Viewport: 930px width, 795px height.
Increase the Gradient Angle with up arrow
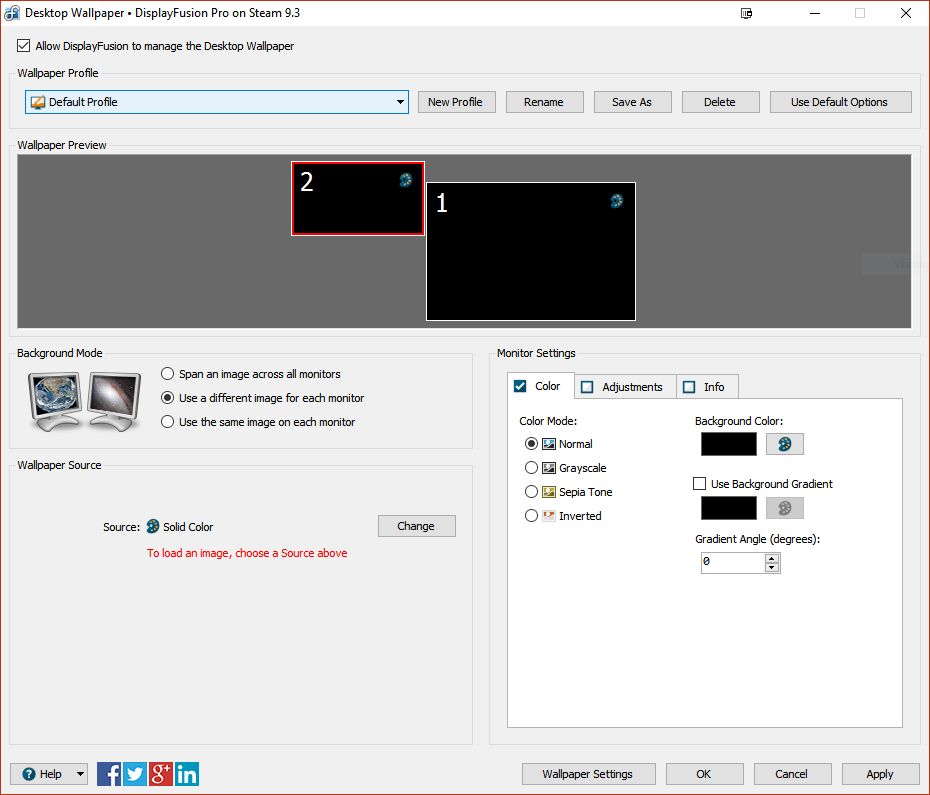[x=771, y=558]
